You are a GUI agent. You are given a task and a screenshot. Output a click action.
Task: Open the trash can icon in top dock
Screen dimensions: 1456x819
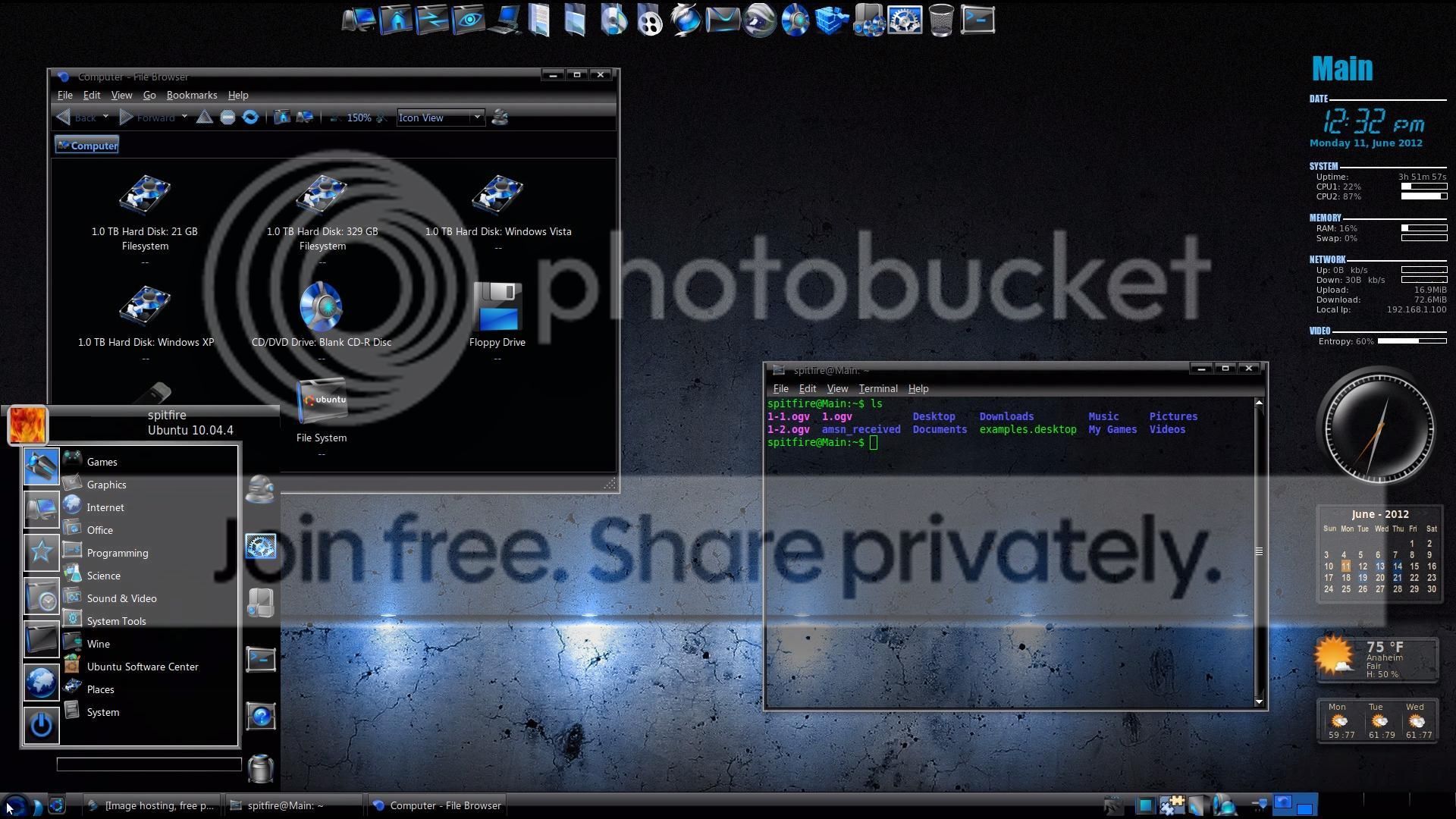tap(941, 20)
